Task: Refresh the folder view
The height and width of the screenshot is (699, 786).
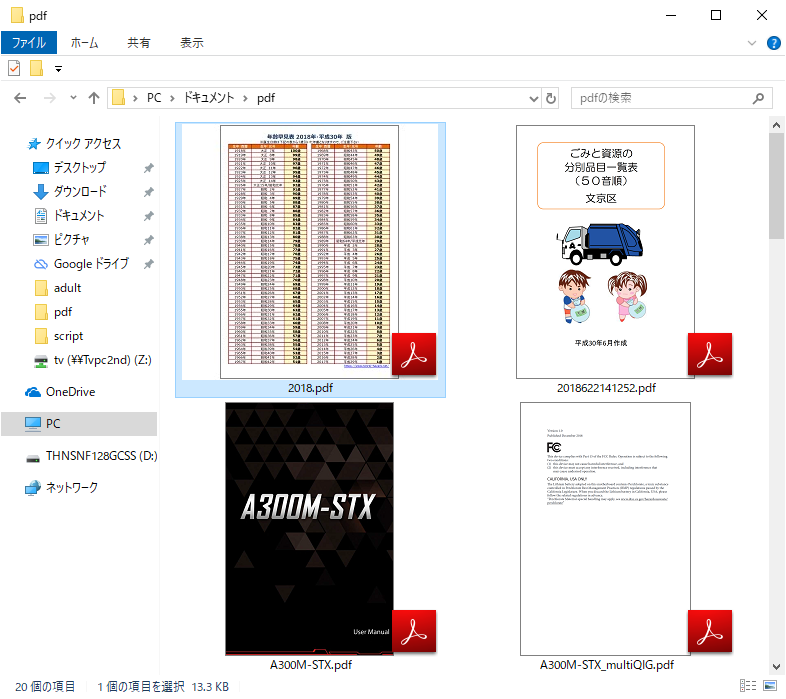Action: click(551, 98)
